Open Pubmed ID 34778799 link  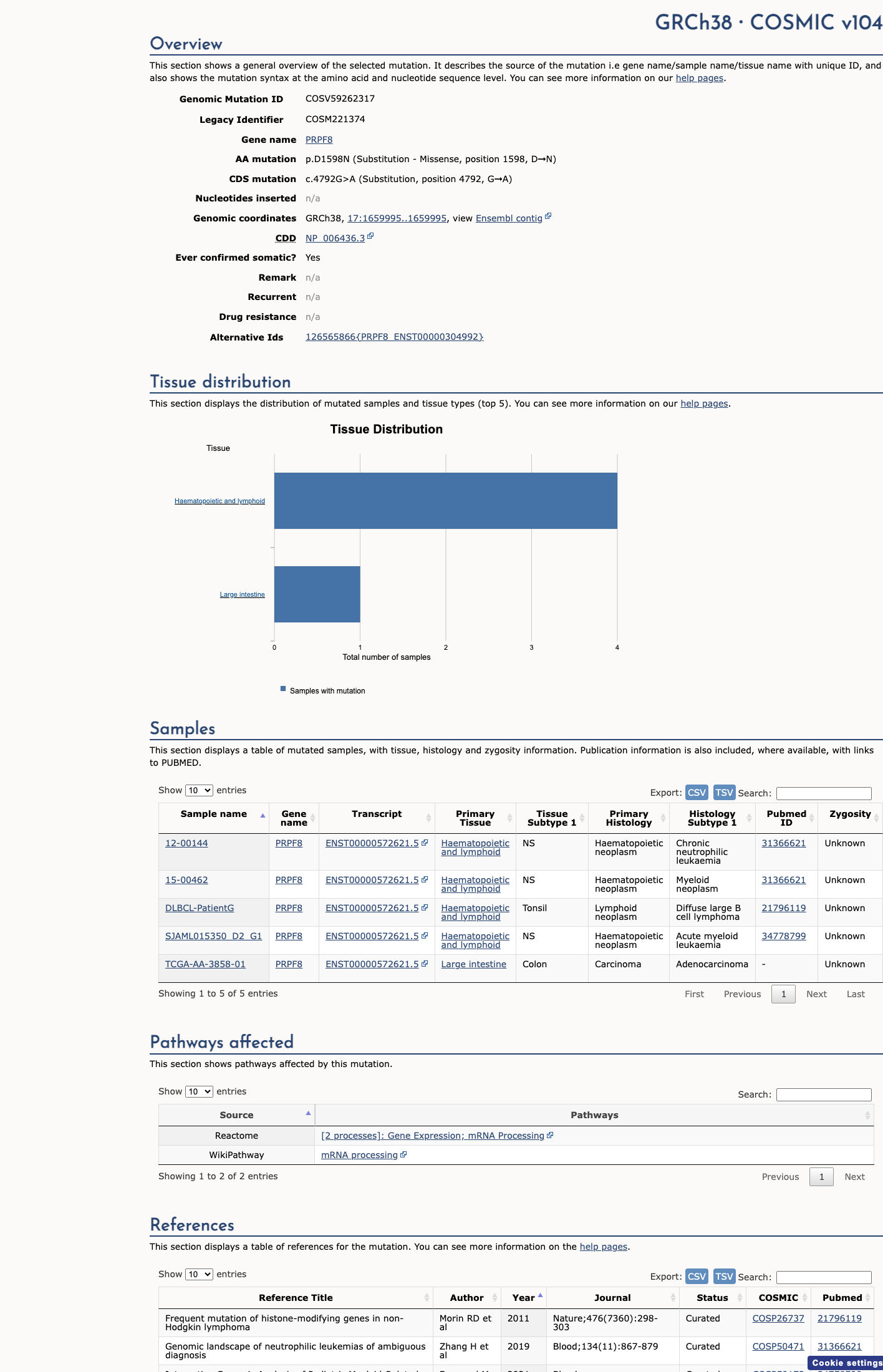[x=784, y=936]
